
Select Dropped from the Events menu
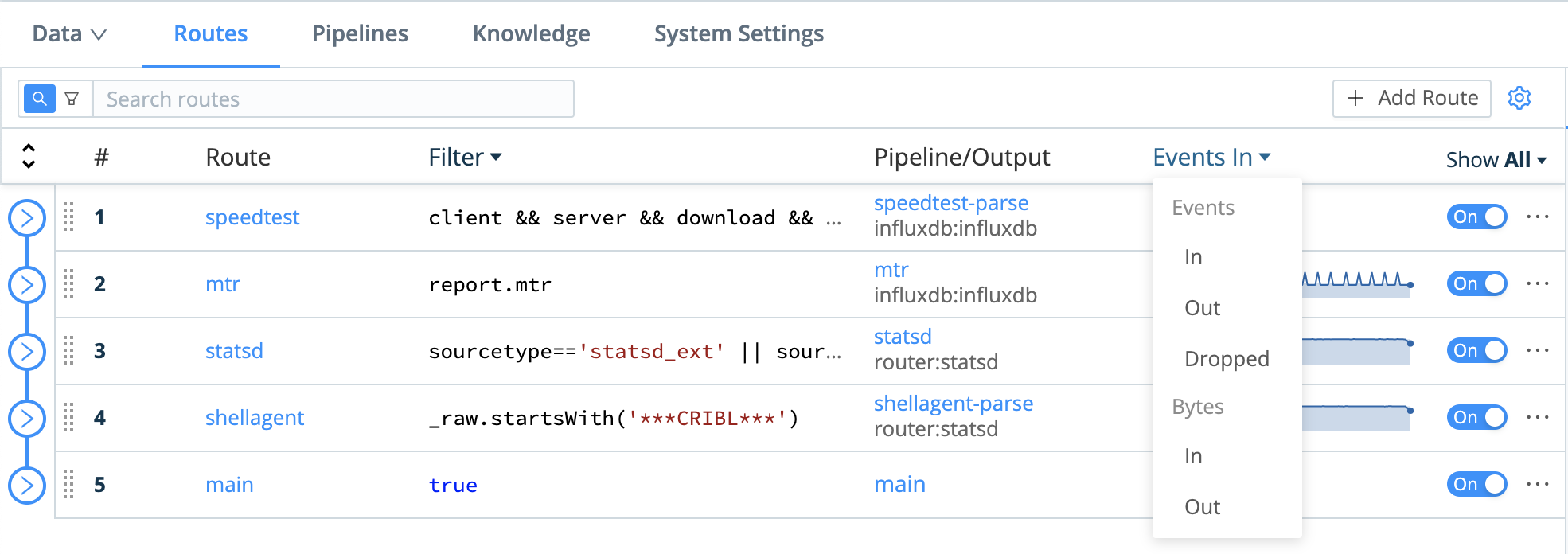(1226, 359)
